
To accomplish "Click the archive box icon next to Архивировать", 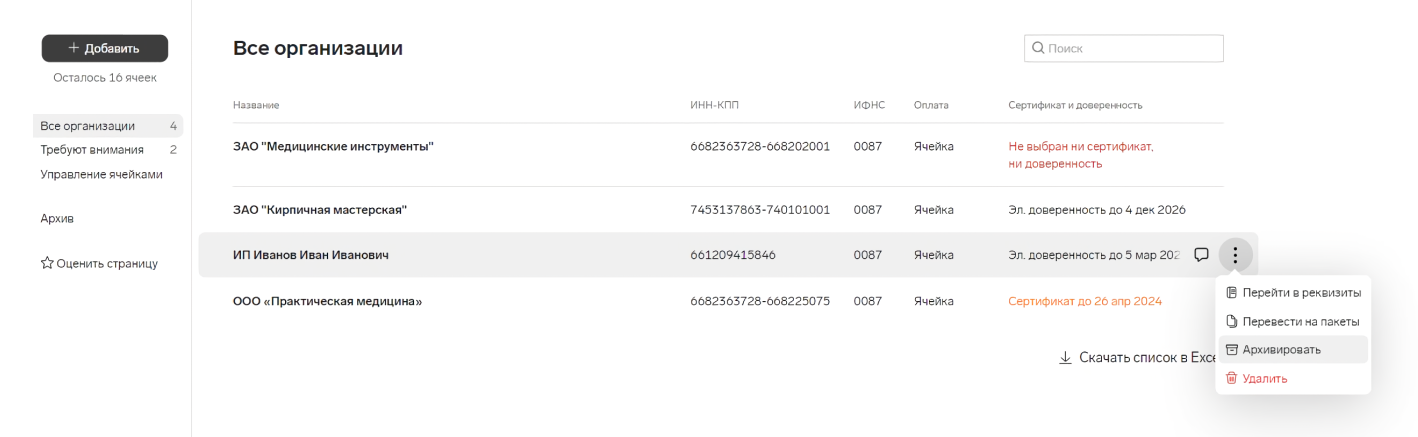I will tap(1232, 349).
